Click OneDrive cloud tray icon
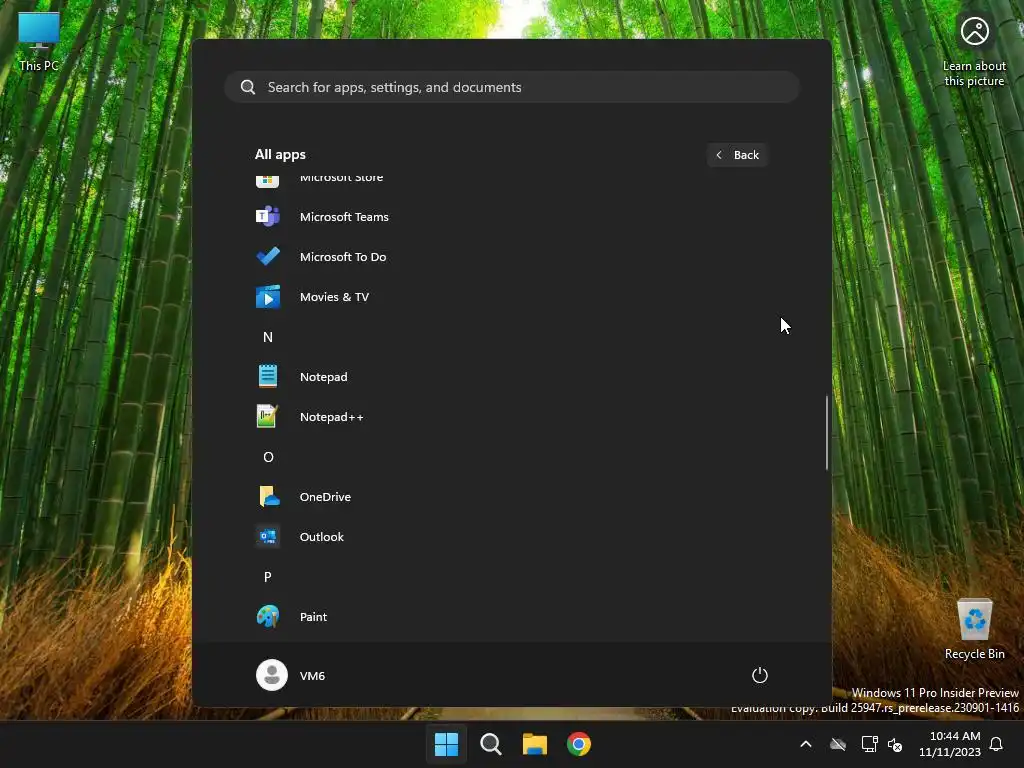The image size is (1024, 768). point(838,744)
